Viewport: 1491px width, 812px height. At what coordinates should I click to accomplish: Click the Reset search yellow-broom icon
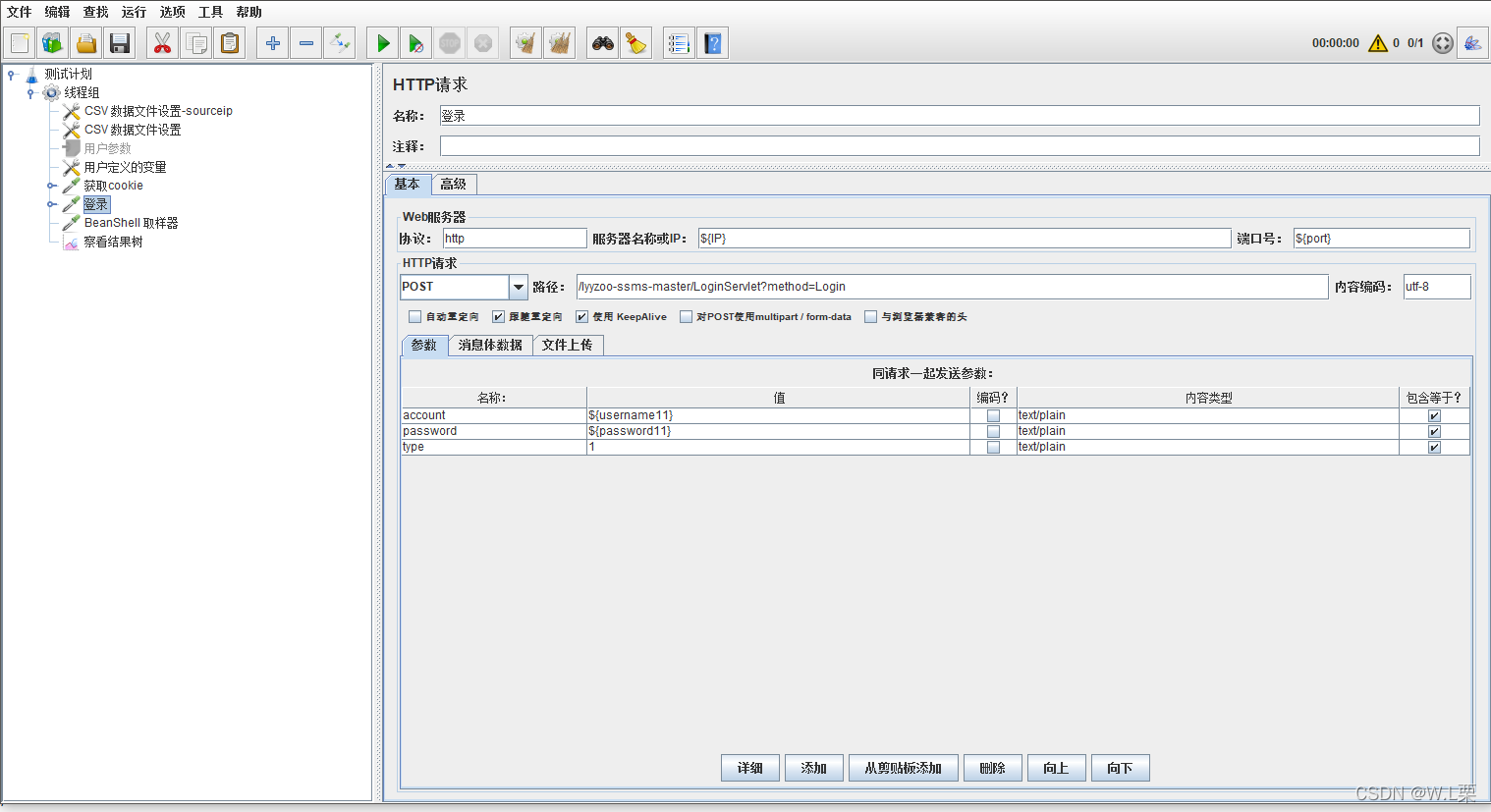click(636, 43)
